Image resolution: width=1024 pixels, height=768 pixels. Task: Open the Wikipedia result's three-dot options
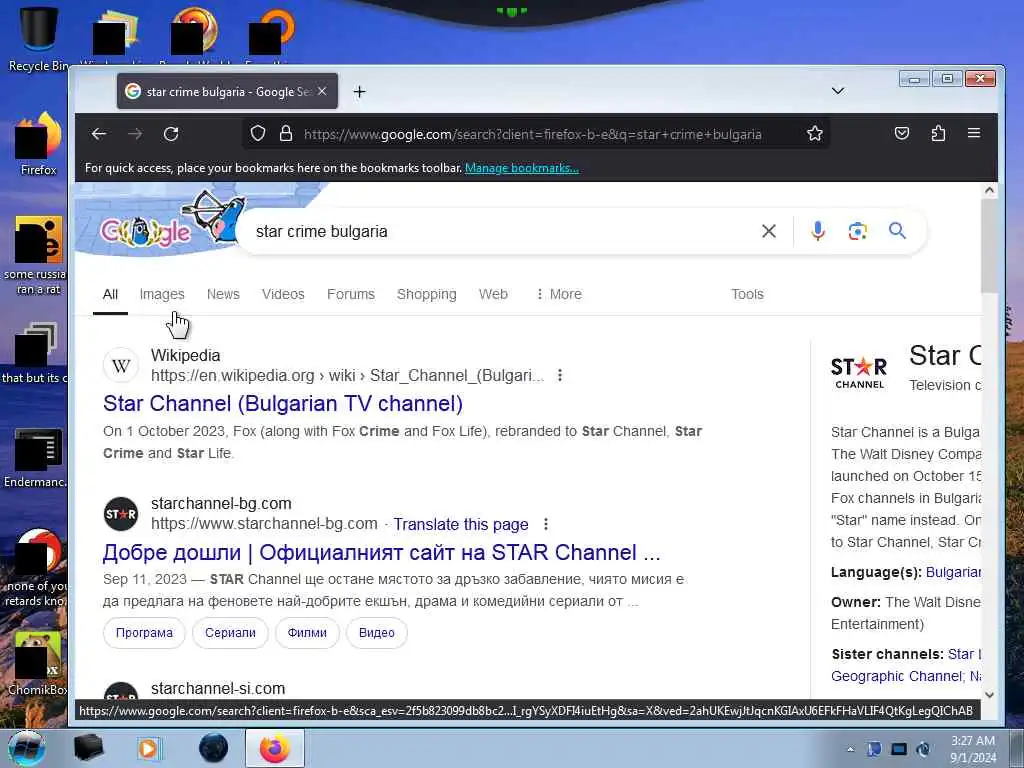pyautogui.click(x=560, y=376)
